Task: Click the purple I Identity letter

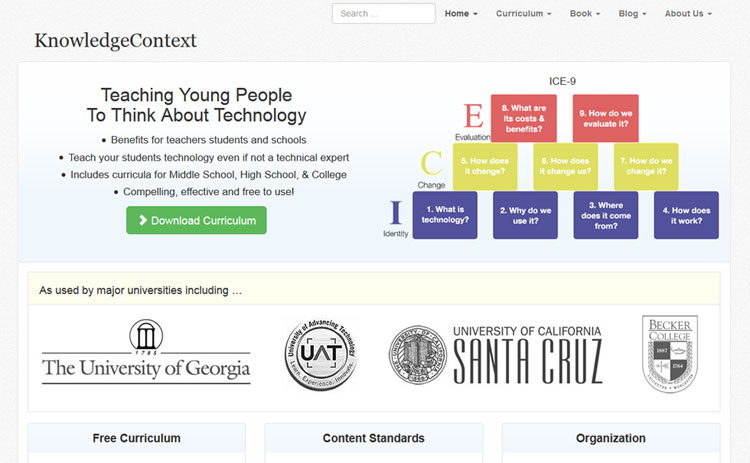Action: [396, 212]
